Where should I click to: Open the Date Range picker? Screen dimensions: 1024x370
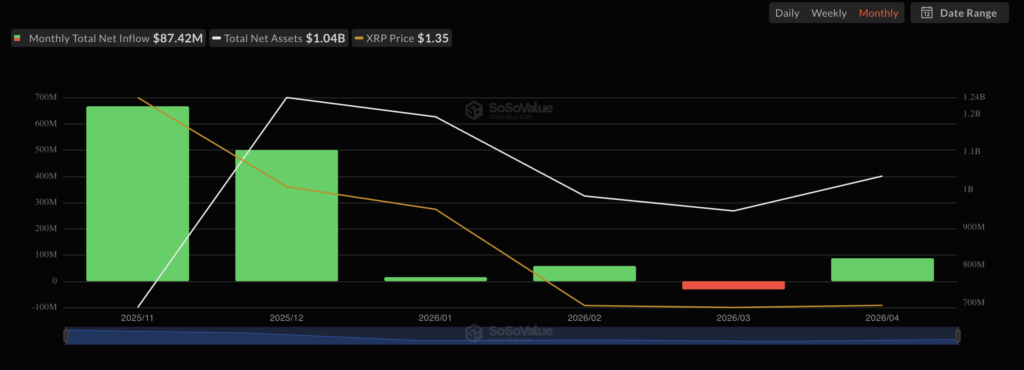959,12
